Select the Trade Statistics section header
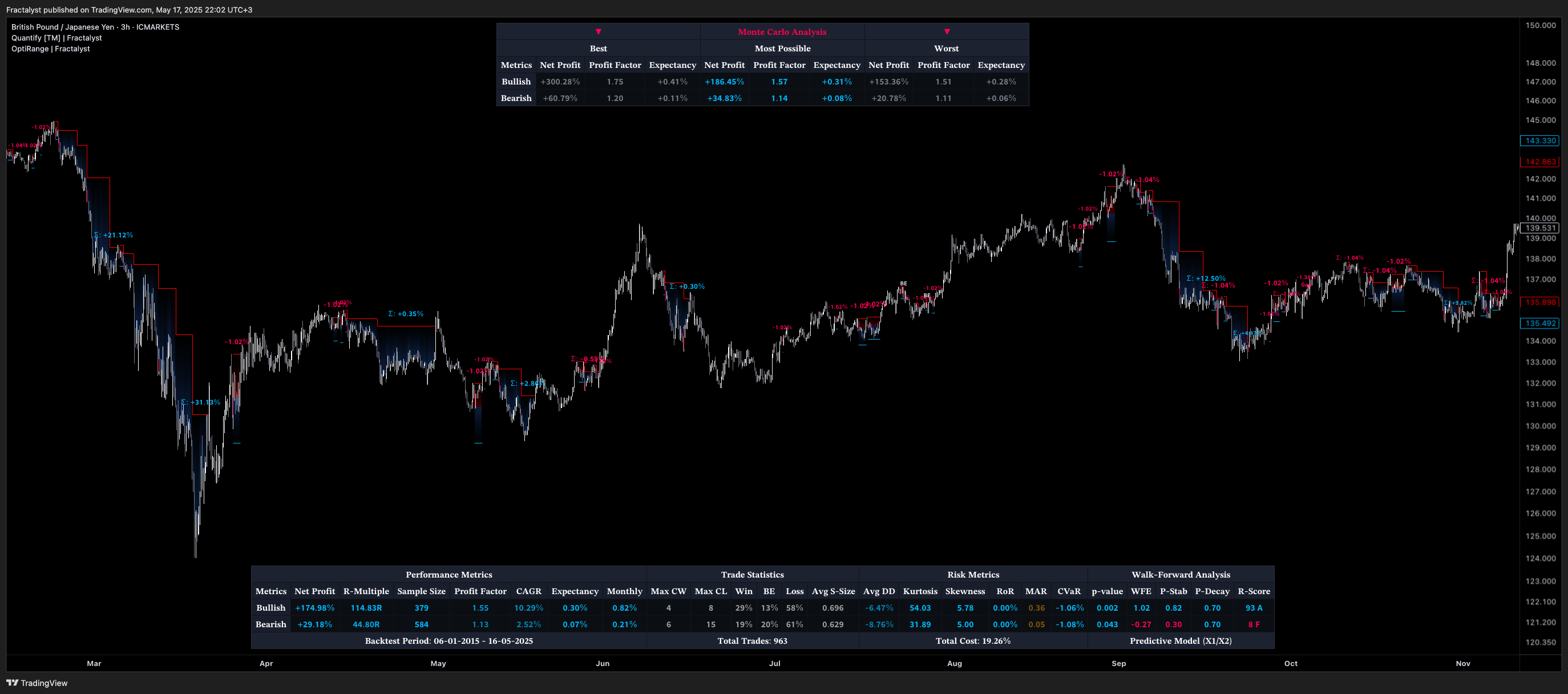 753,575
